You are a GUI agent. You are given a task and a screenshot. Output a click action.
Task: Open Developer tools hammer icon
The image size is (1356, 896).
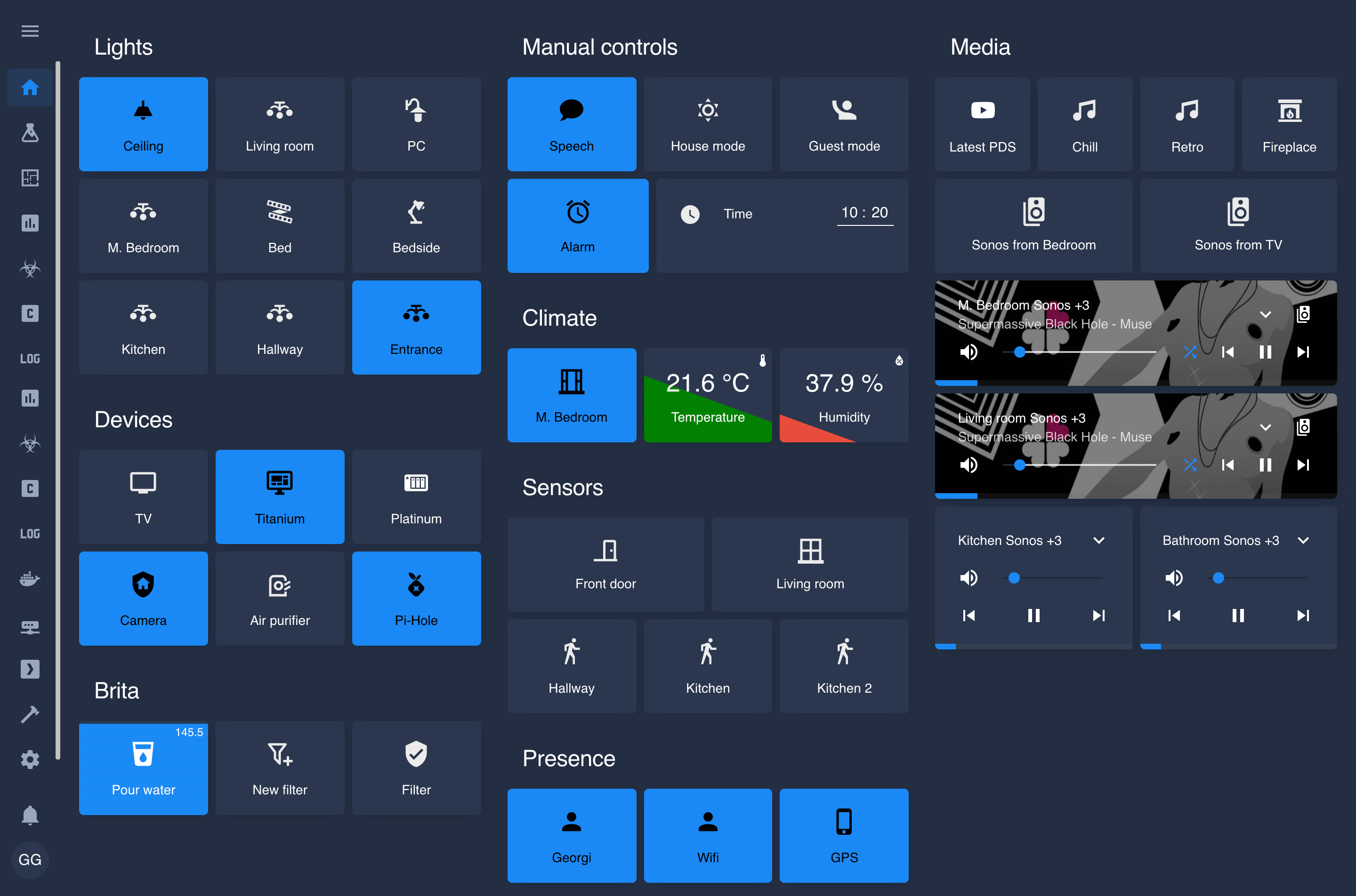pos(30,714)
